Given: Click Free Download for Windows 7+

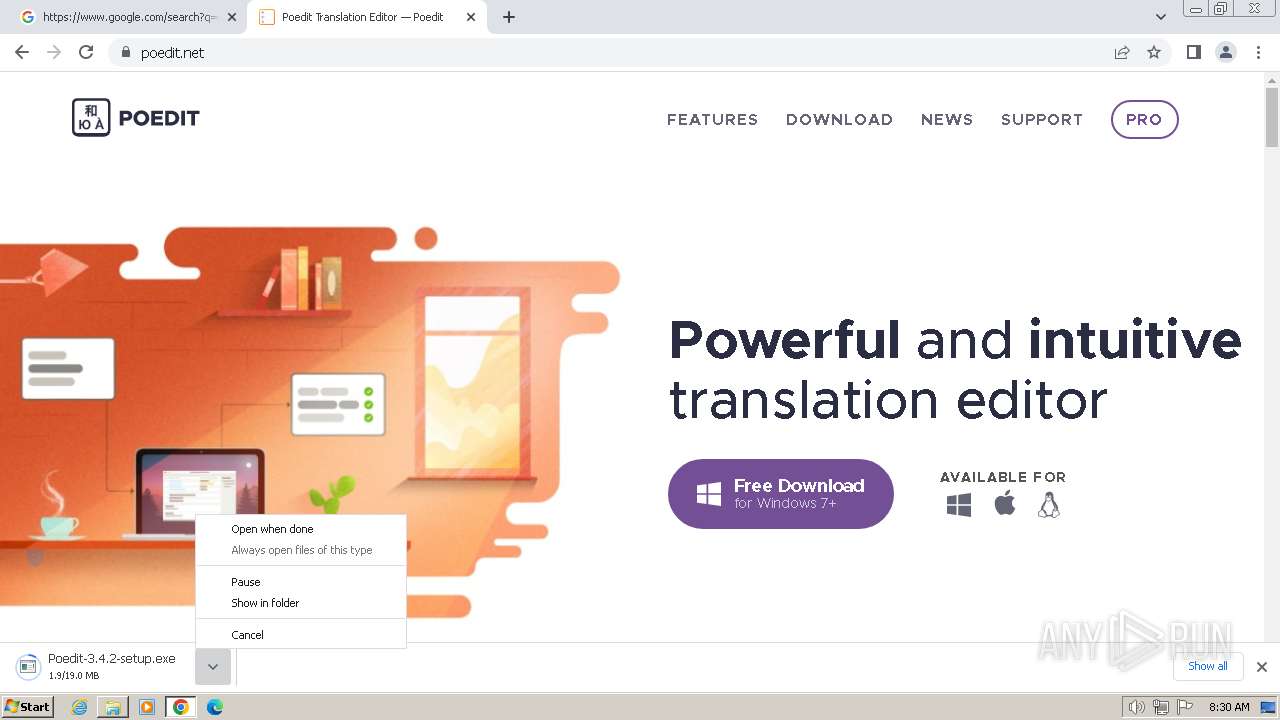Looking at the screenshot, I should click(781, 494).
